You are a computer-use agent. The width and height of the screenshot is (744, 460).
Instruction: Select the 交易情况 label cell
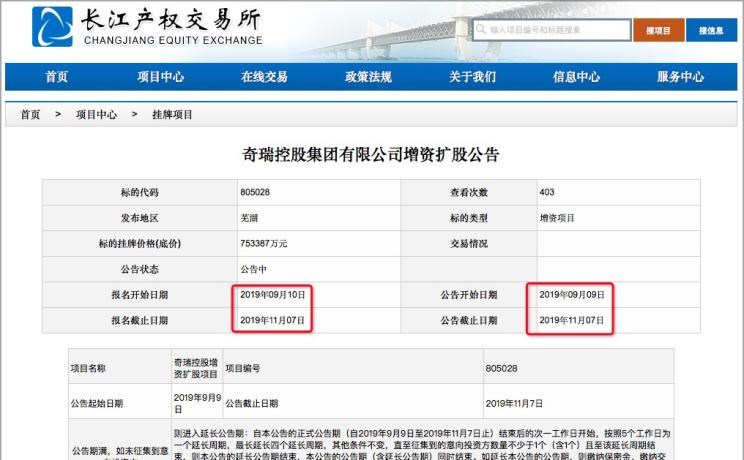(x=469, y=244)
